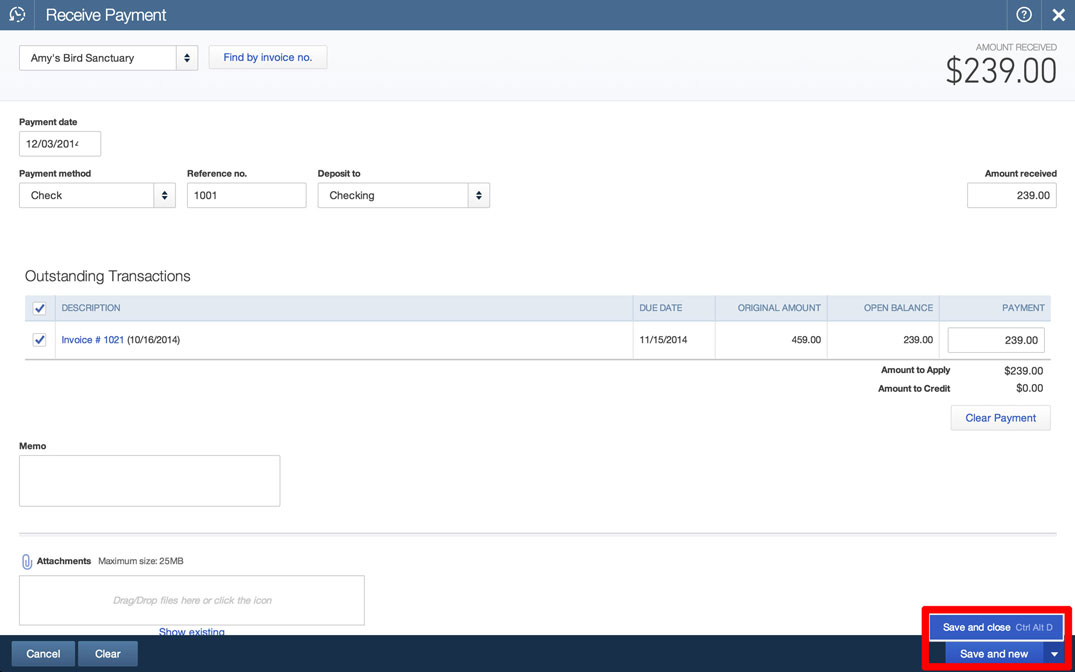Click the Payment date field

pos(60,144)
